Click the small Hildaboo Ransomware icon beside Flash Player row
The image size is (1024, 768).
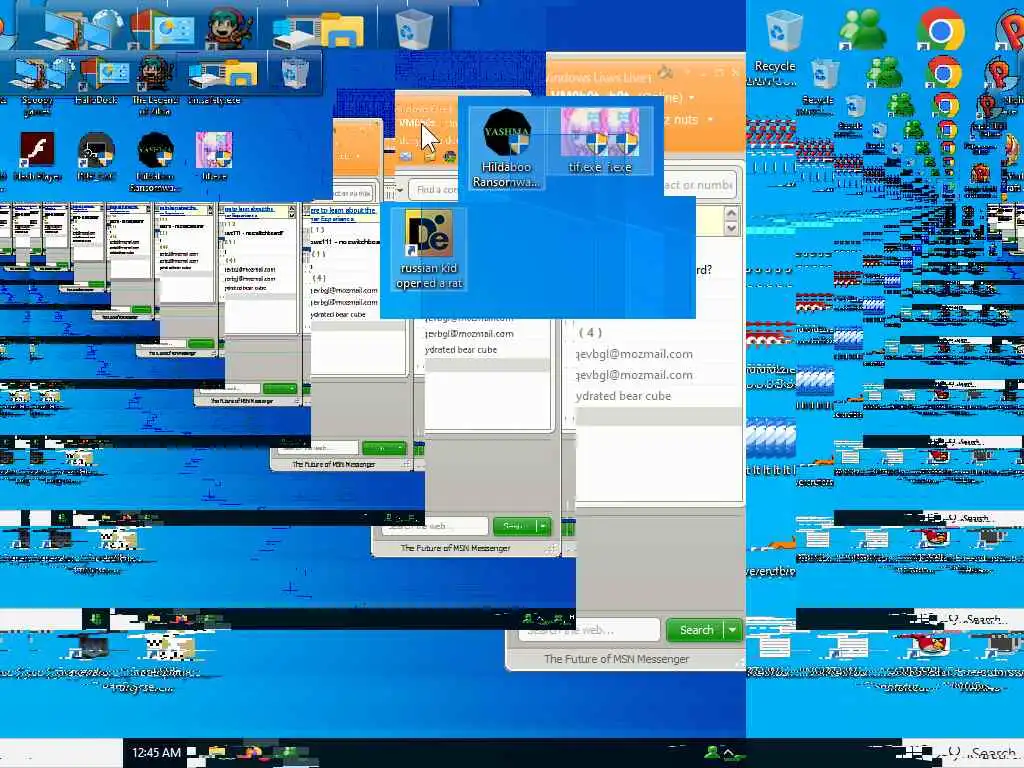click(155, 161)
